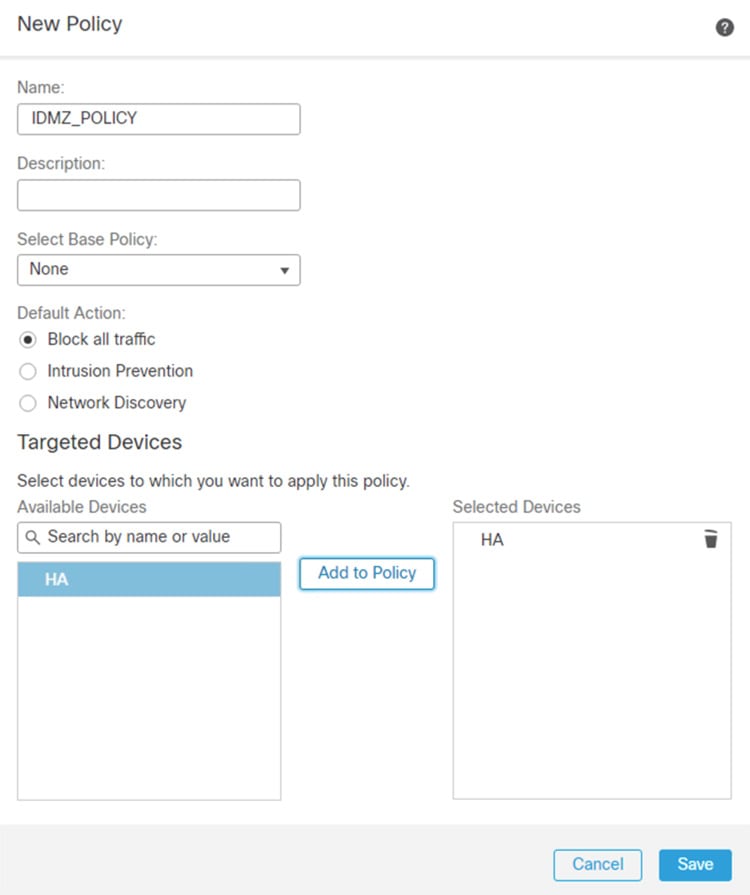
Task: Click the Network Discovery label text
Action: click(x=116, y=403)
